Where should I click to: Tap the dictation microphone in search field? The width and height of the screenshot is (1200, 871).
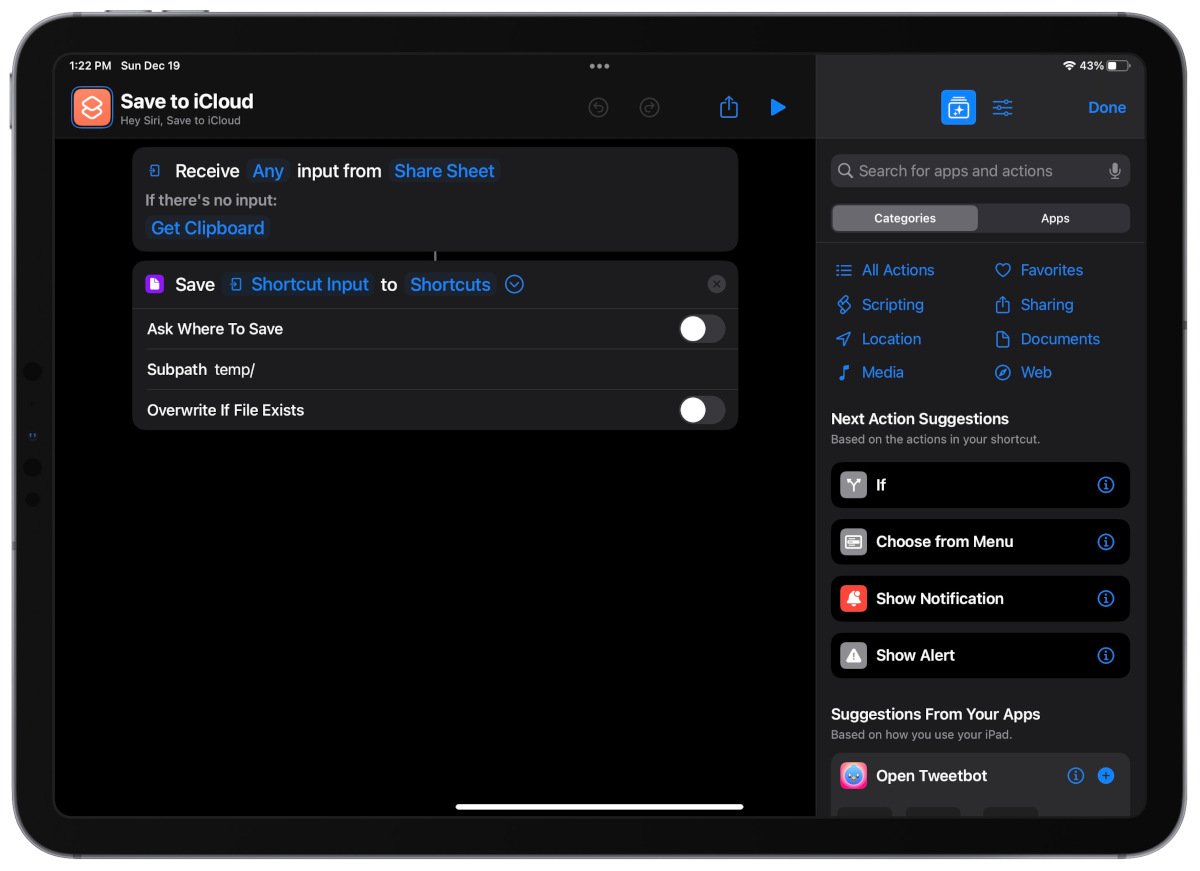click(1114, 171)
